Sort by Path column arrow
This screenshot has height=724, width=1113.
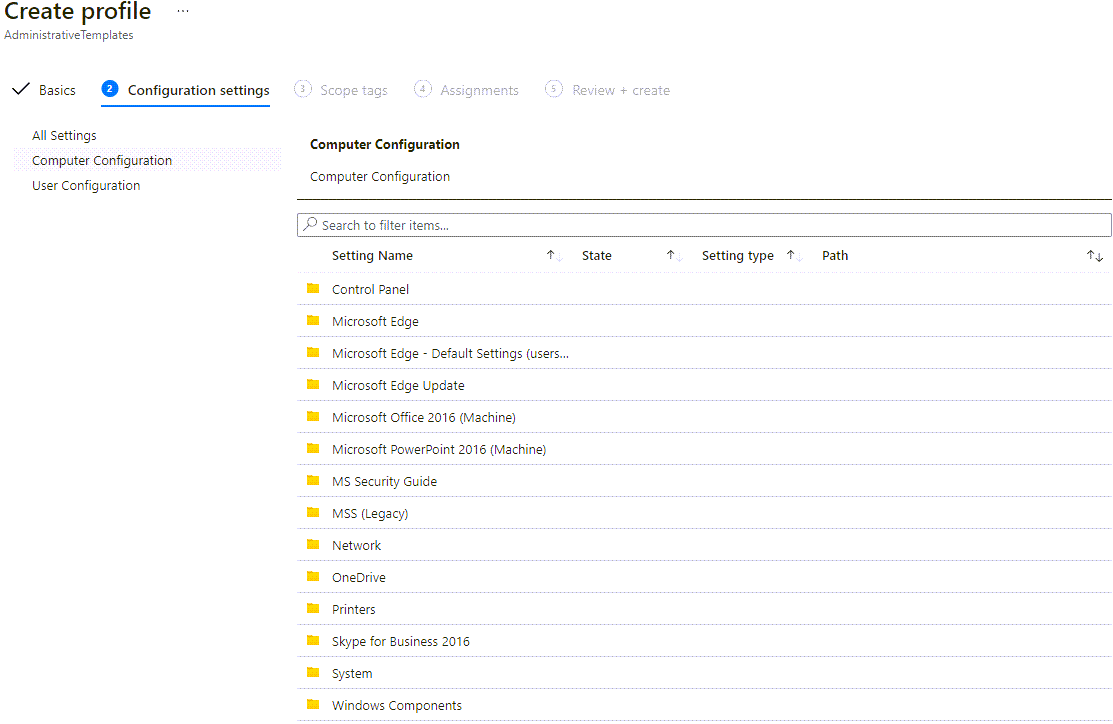[1095, 256]
